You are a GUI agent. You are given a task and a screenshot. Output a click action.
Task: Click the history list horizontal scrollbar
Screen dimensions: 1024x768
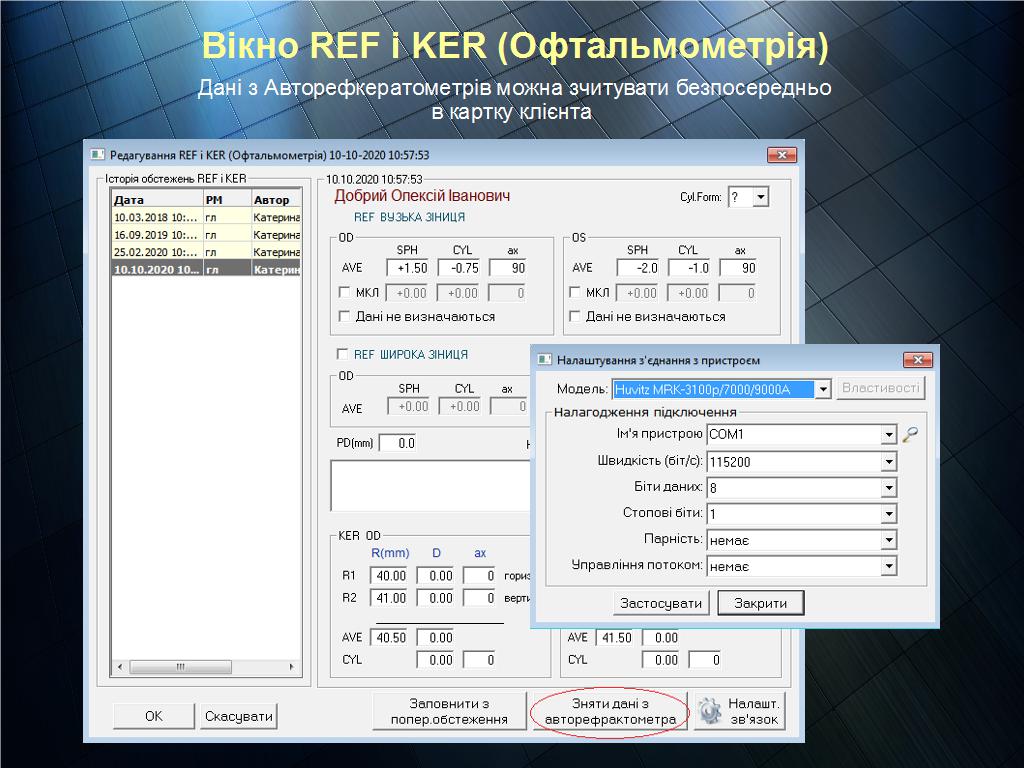pyautogui.click(x=205, y=667)
